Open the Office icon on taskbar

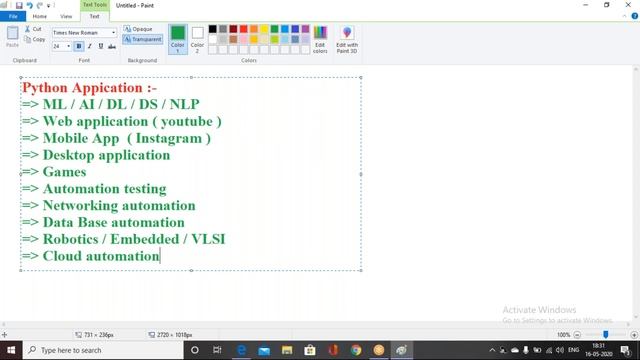tap(333, 350)
